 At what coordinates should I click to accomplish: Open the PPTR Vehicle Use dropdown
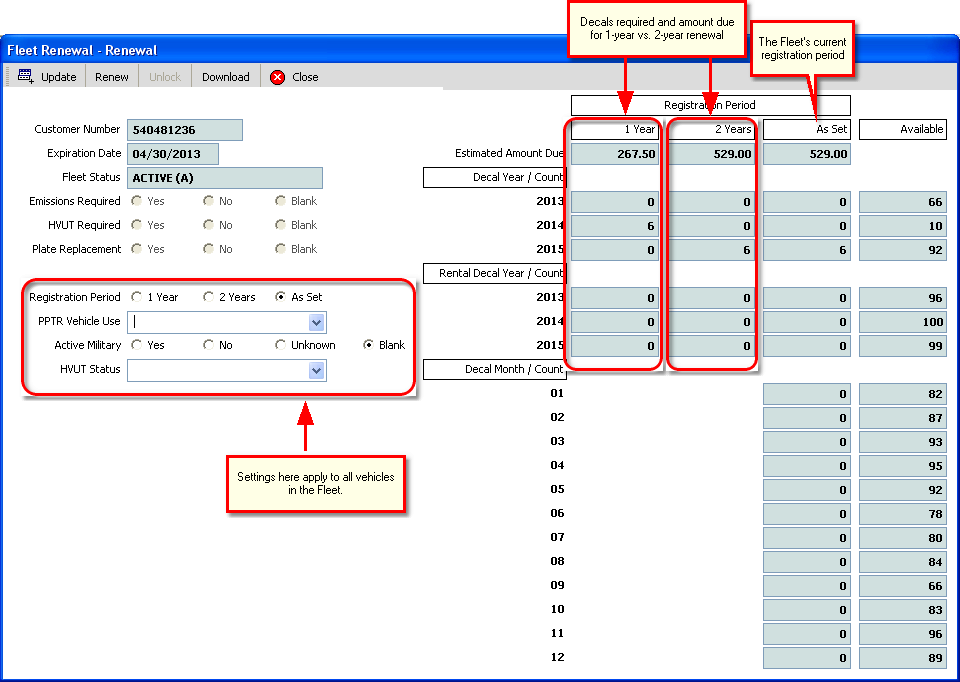coord(316,322)
